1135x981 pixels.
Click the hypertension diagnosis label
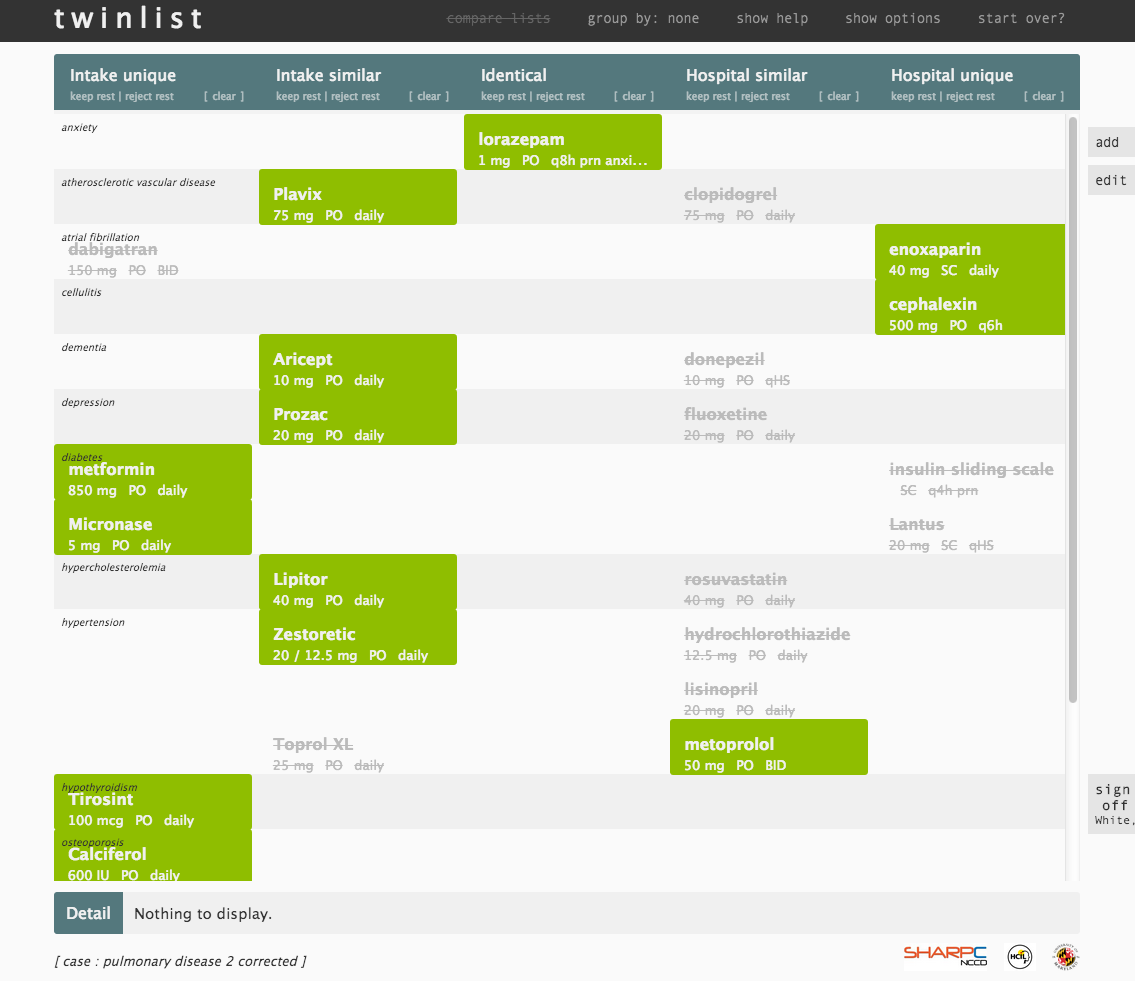coord(93,623)
